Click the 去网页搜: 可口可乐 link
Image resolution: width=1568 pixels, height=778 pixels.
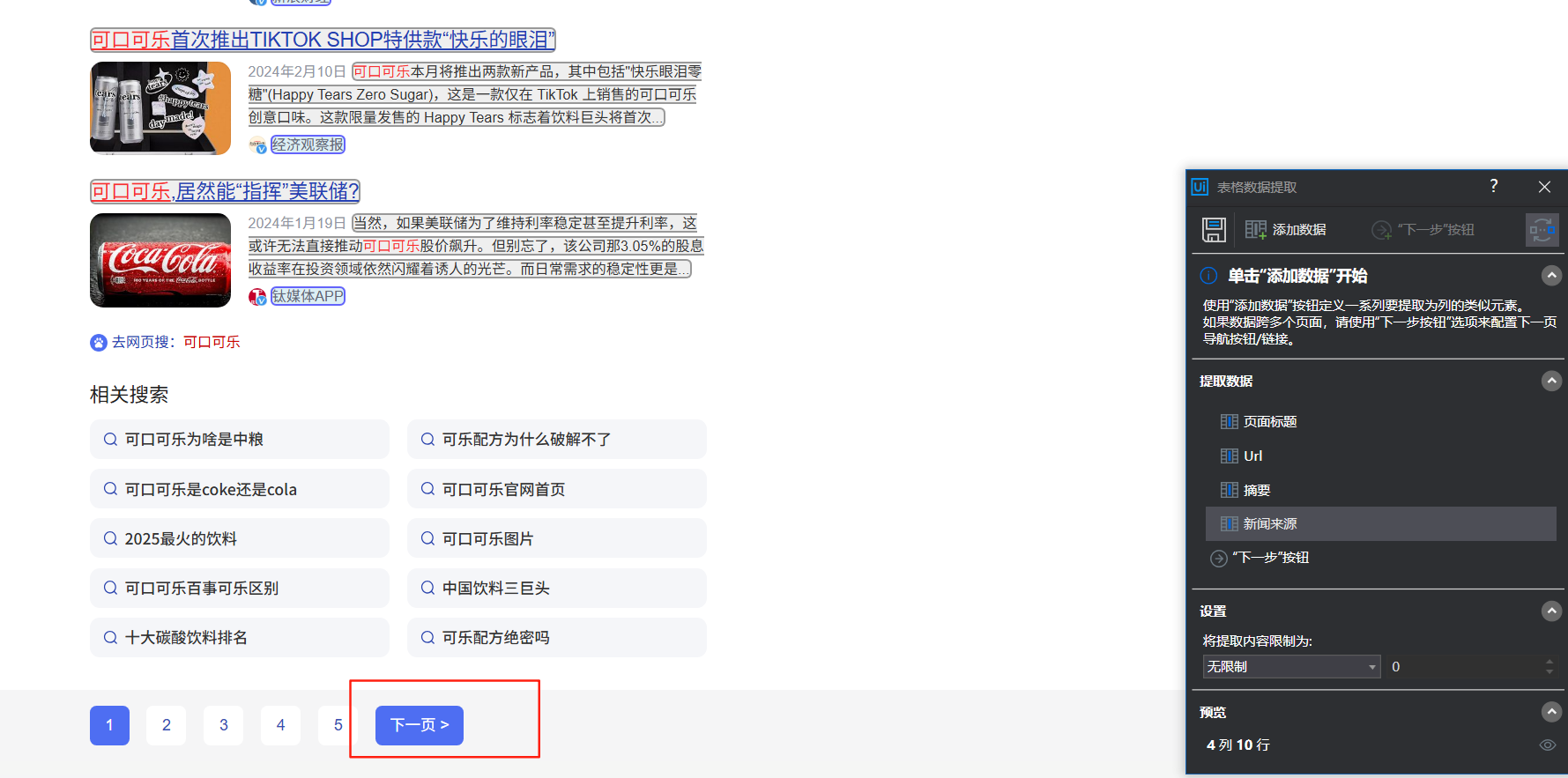point(175,342)
